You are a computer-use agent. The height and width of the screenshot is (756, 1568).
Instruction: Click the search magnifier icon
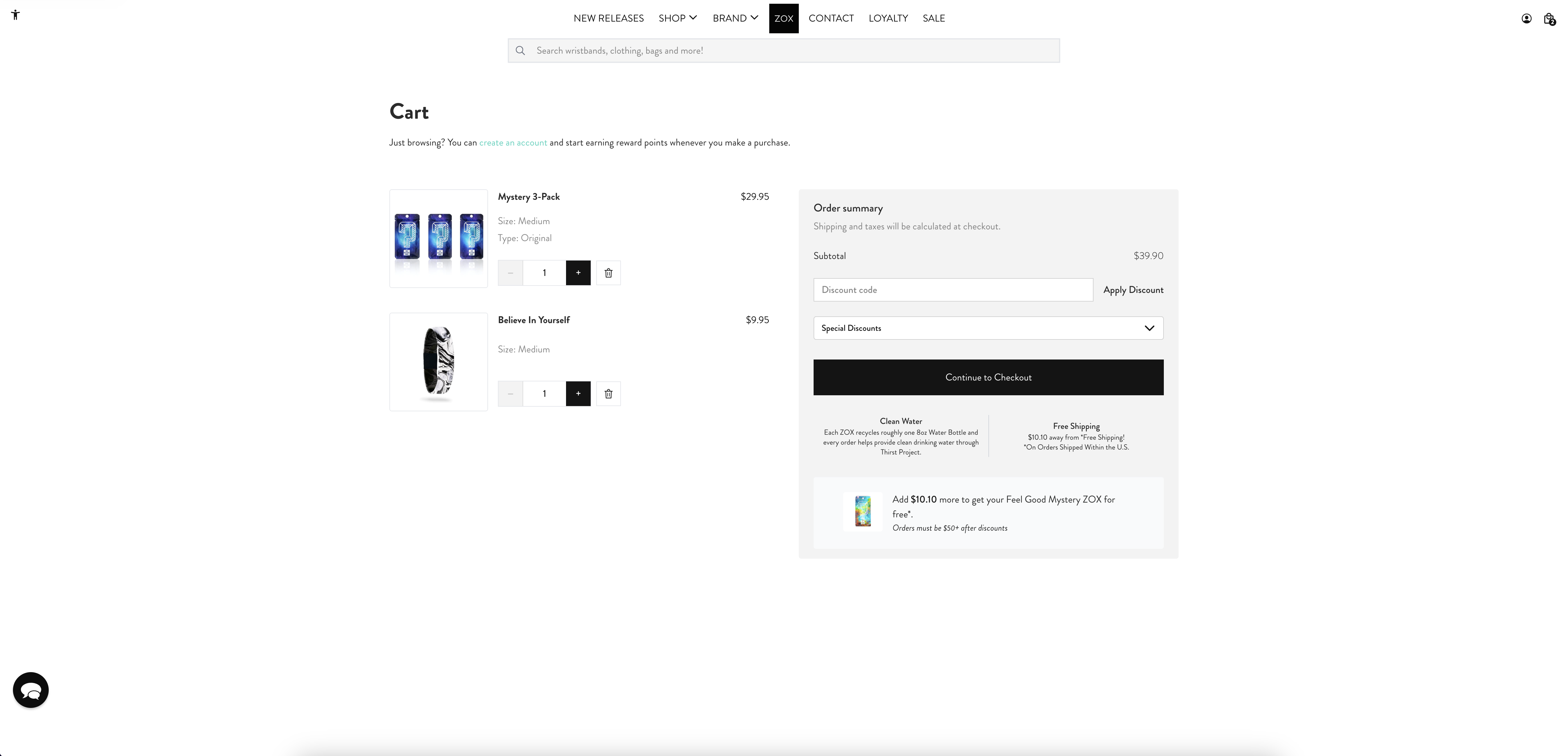point(520,51)
